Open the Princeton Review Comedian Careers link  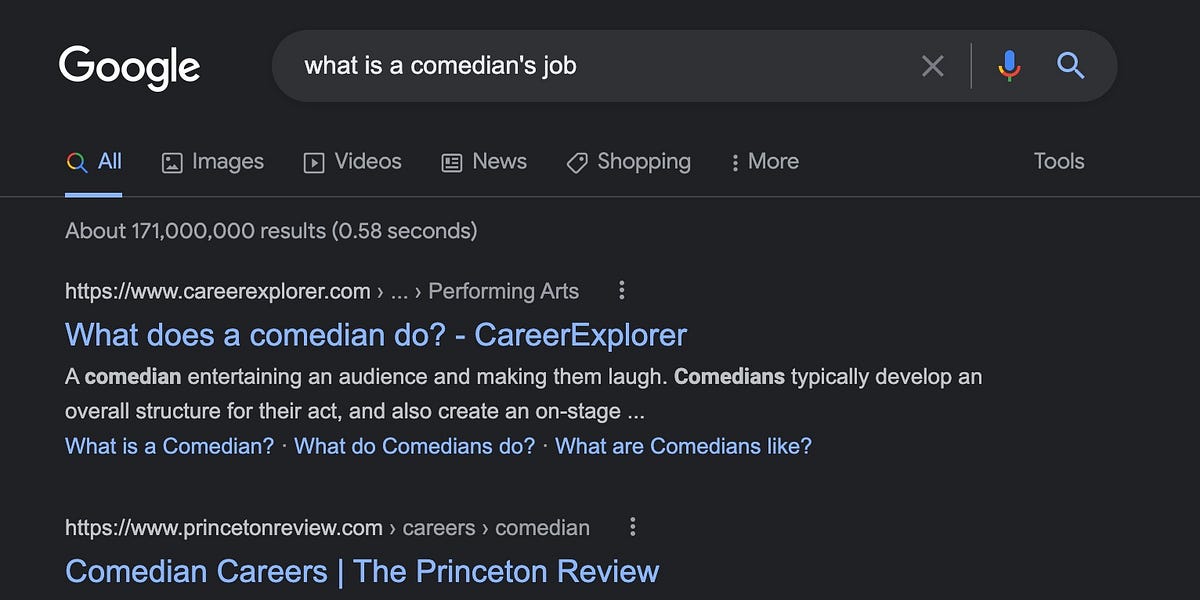click(x=361, y=570)
